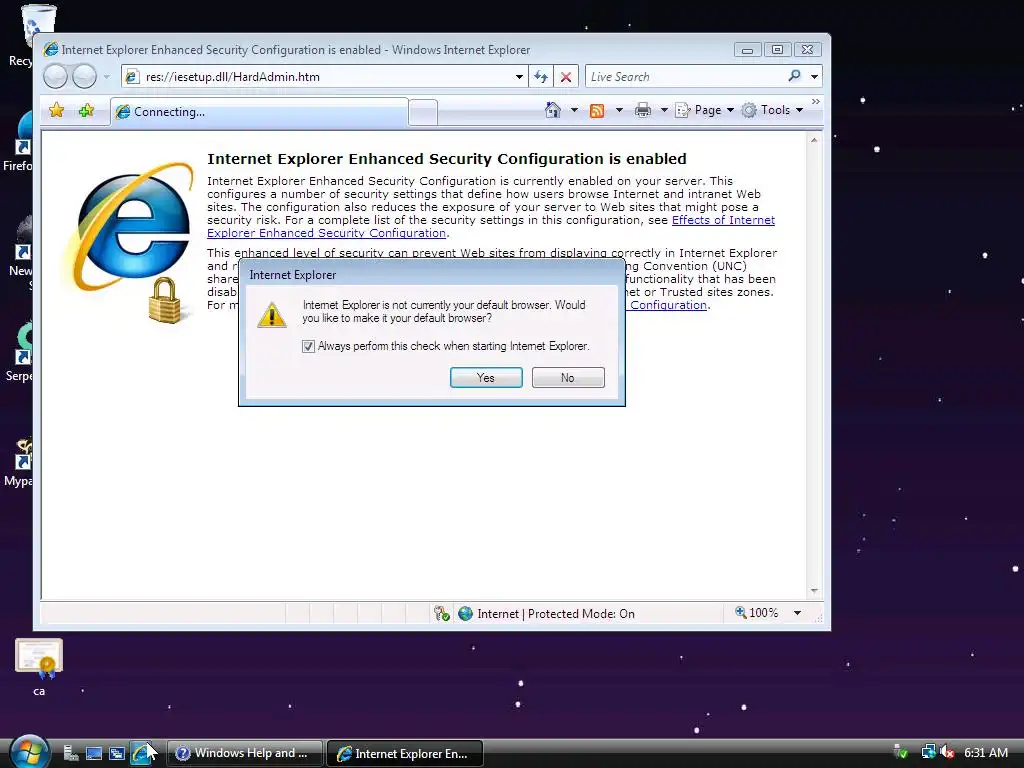
Task: Open a new blank tab
Action: coord(423,112)
